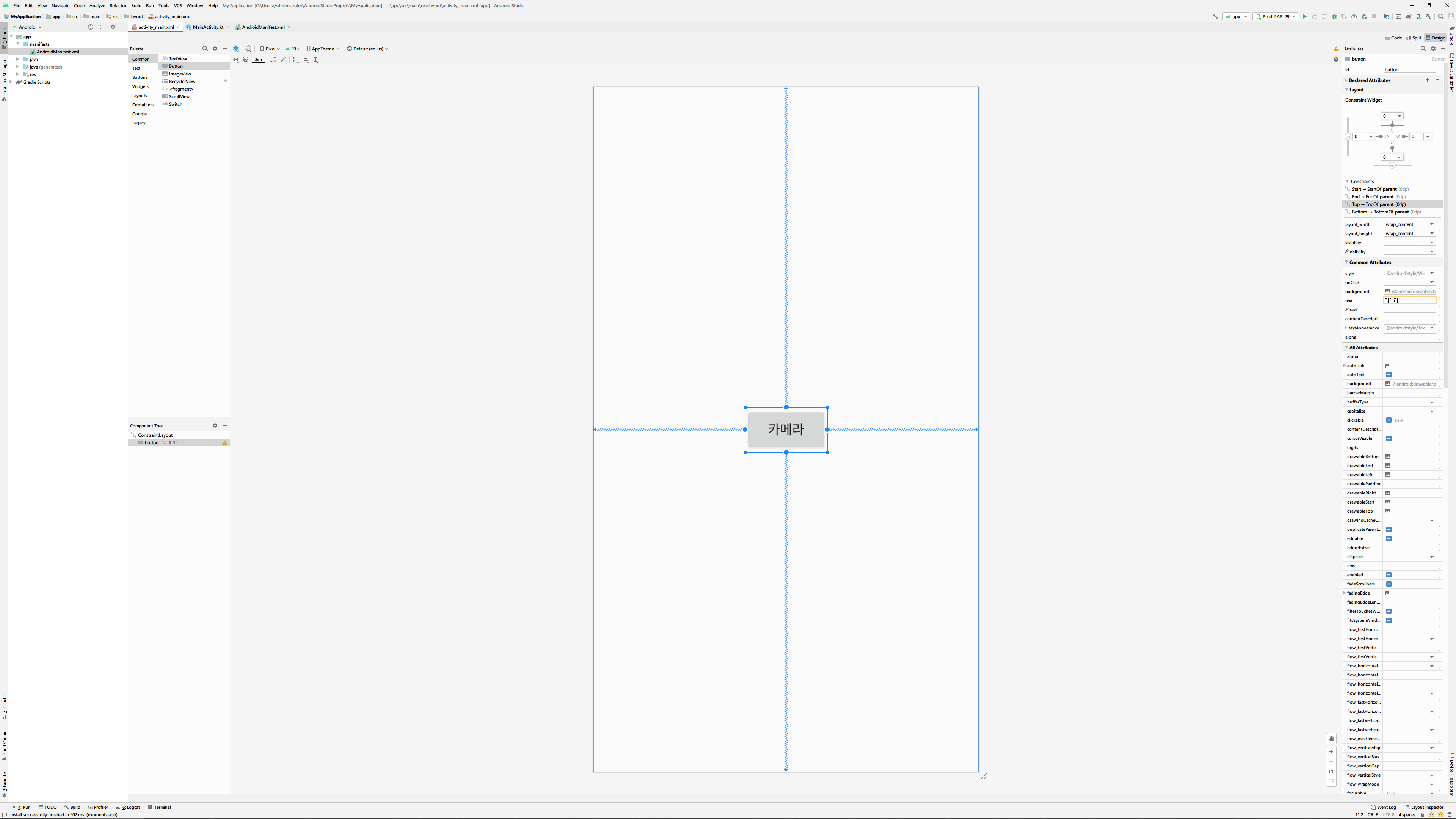Click the Profile app gauge icon

(x=1354, y=16)
